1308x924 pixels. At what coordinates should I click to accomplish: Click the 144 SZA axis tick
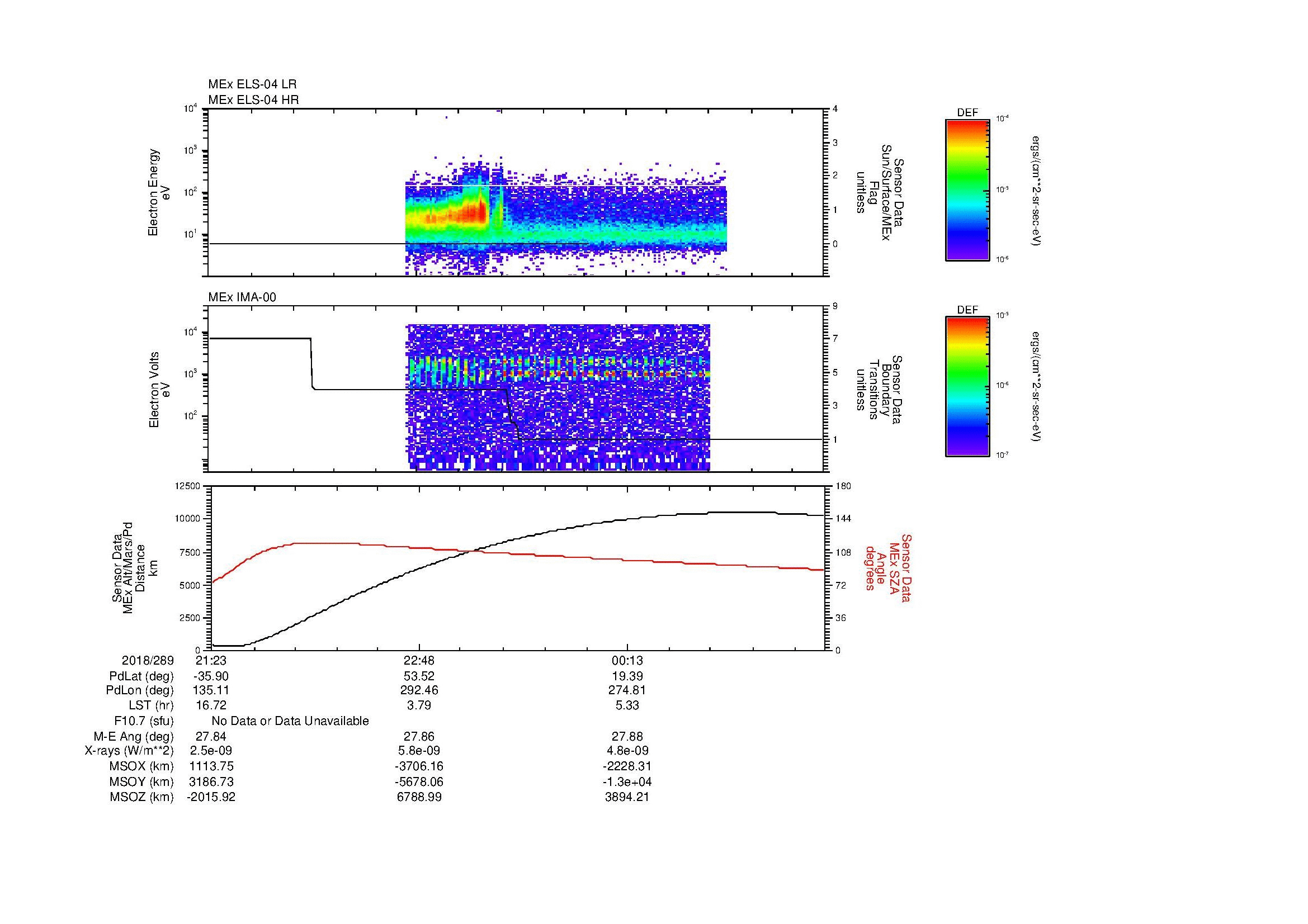tap(843, 519)
